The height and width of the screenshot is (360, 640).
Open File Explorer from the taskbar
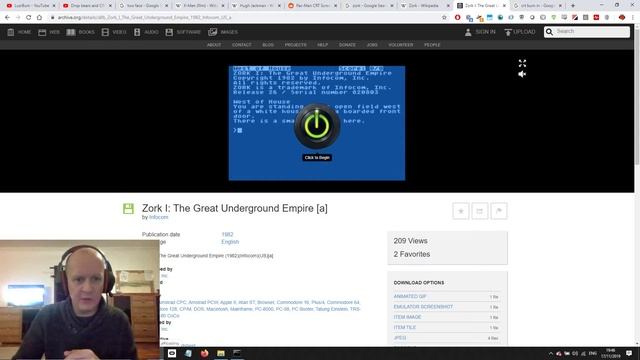tap(221, 353)
